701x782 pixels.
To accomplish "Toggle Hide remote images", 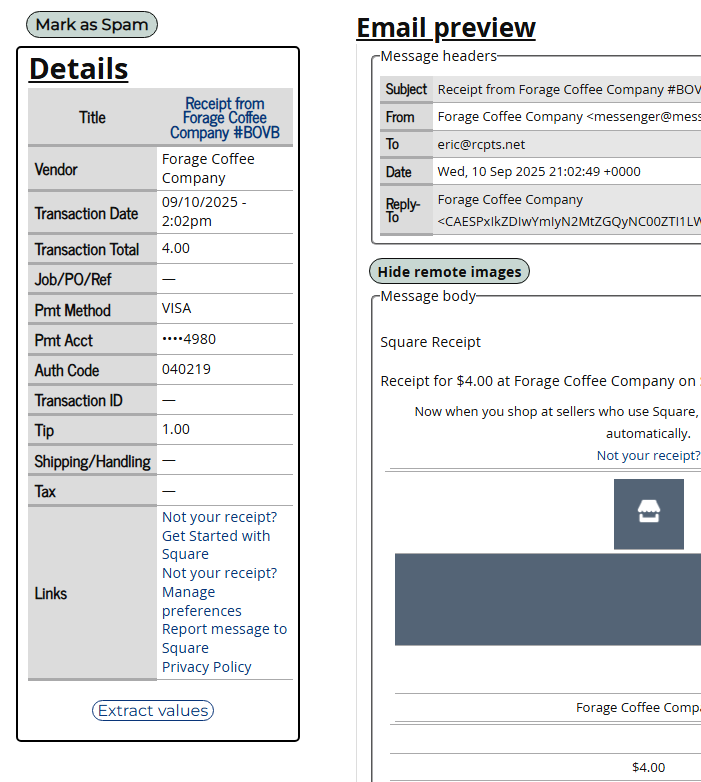I will [x=449, y=272].
